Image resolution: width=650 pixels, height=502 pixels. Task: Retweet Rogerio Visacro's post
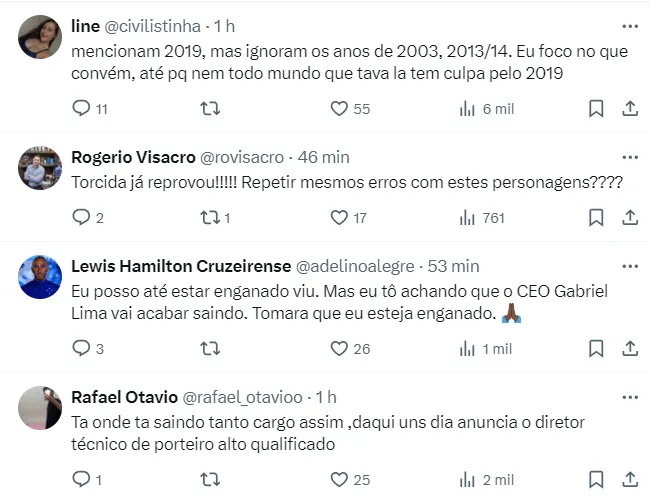pos(210,217)
